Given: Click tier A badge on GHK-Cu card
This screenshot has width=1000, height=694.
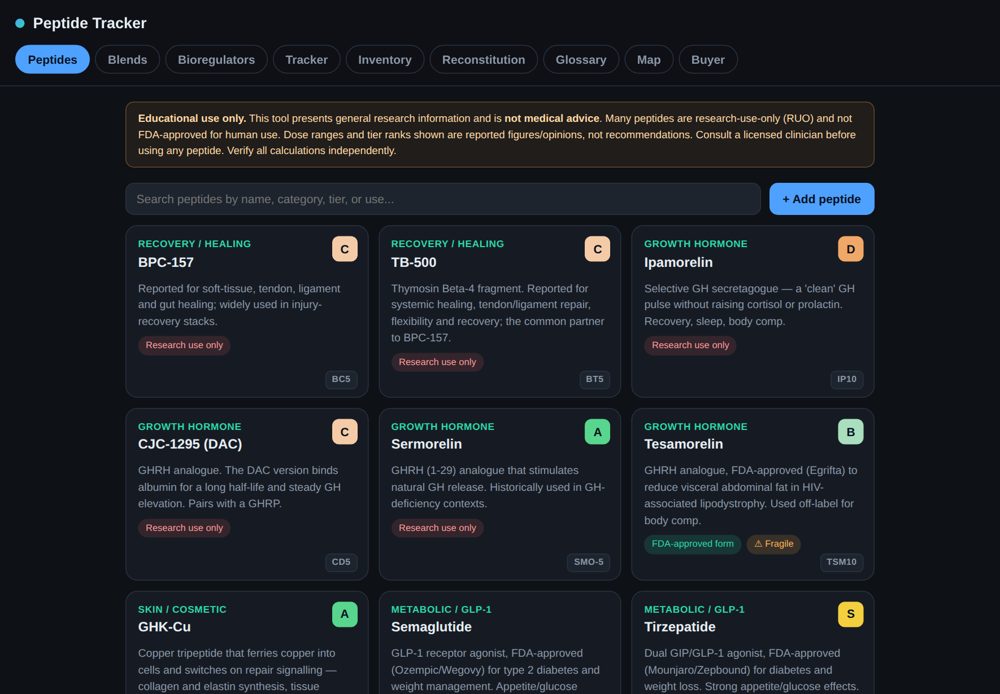Looking at the screenshot, I should [x=344, y=614].
